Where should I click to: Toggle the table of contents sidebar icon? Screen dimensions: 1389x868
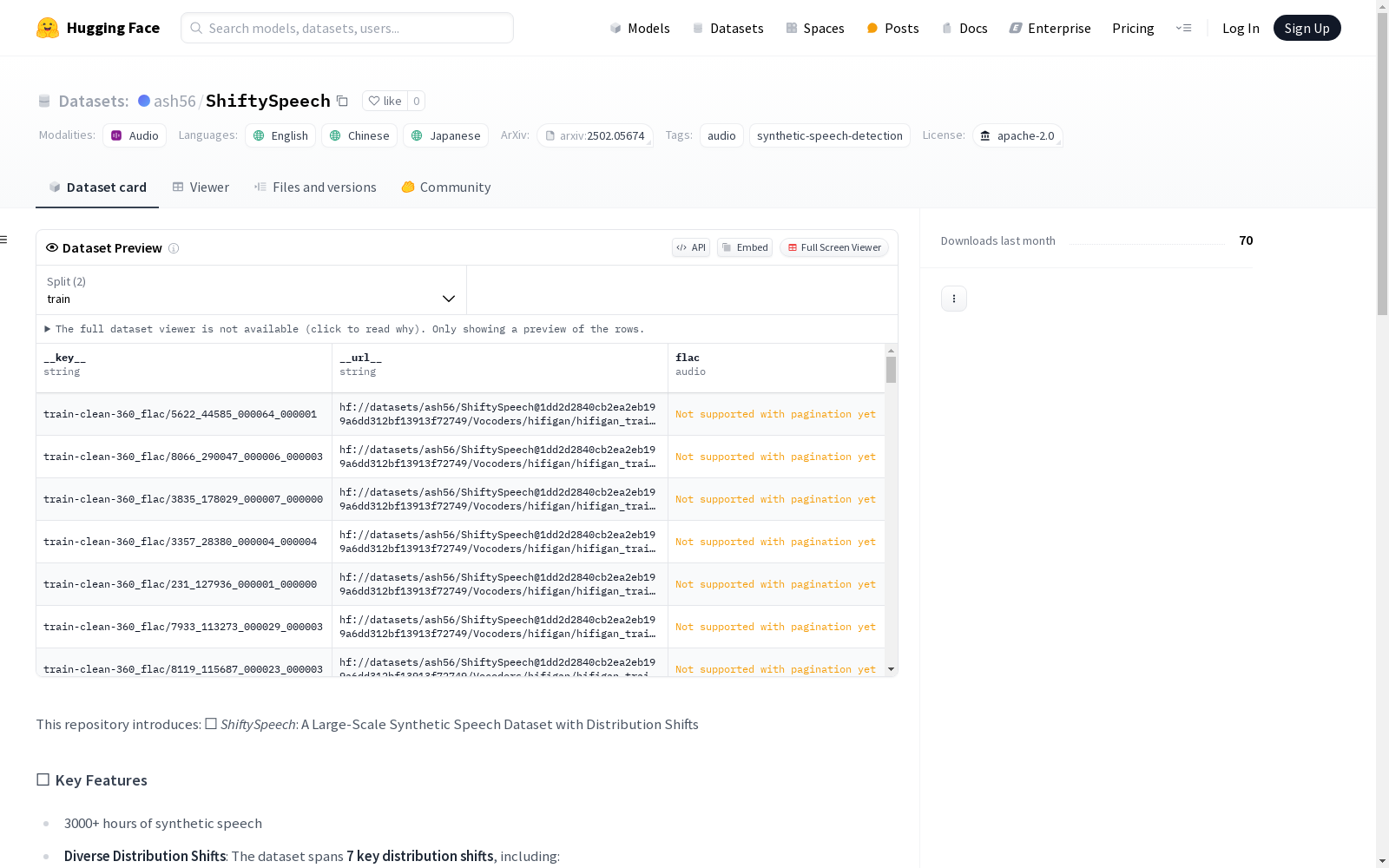coord(4,240)
